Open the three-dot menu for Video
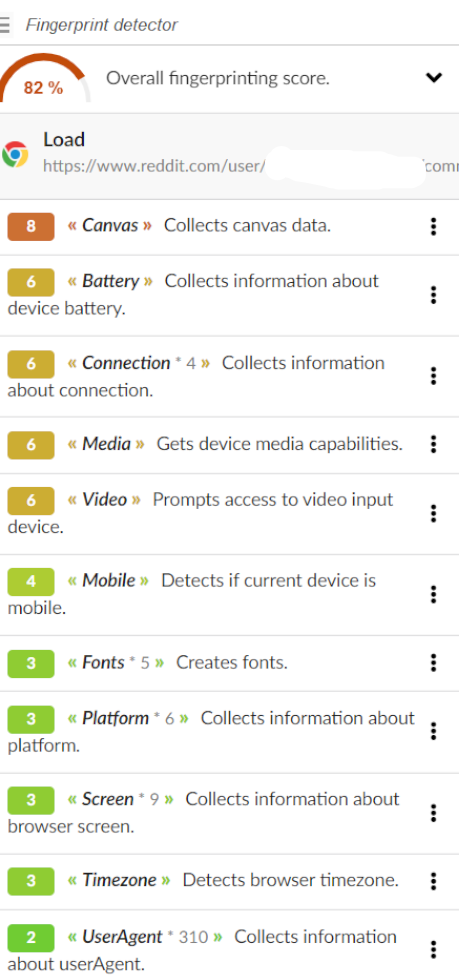The width and height of the screenshot is (459, 980). (x=433, y=513)
